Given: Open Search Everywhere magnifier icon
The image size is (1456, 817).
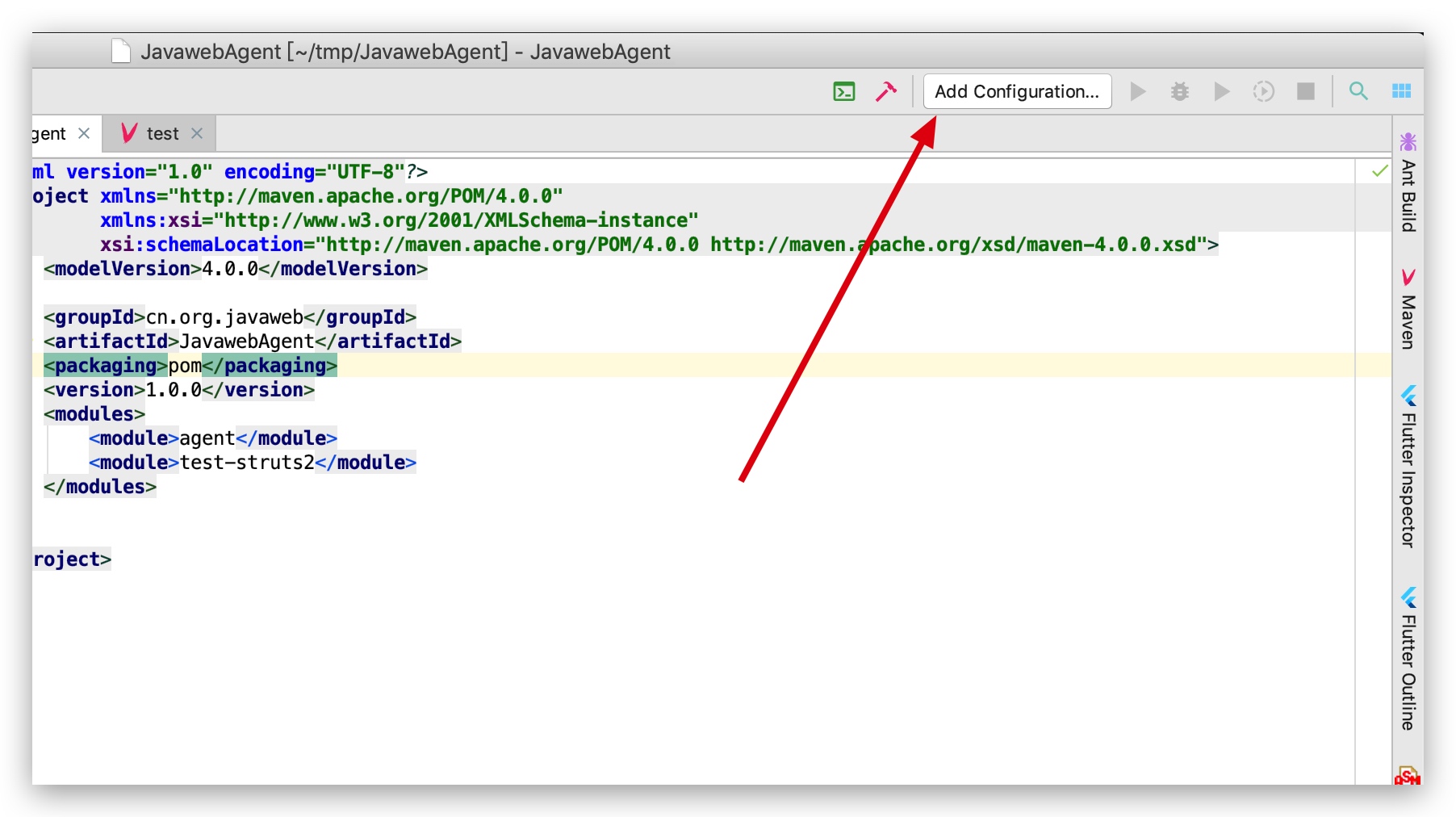Looking at the screenshot, I should click(1358, 91).
